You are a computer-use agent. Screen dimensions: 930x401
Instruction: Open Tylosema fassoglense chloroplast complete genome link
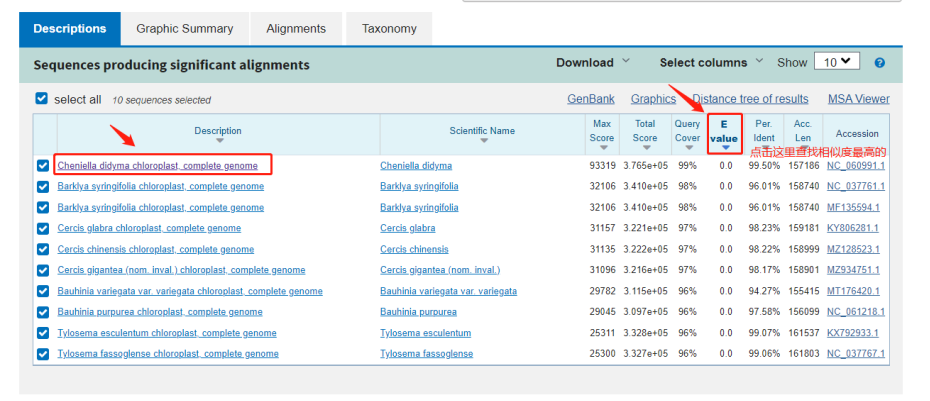pyautogui.click(x=168, y=354)
